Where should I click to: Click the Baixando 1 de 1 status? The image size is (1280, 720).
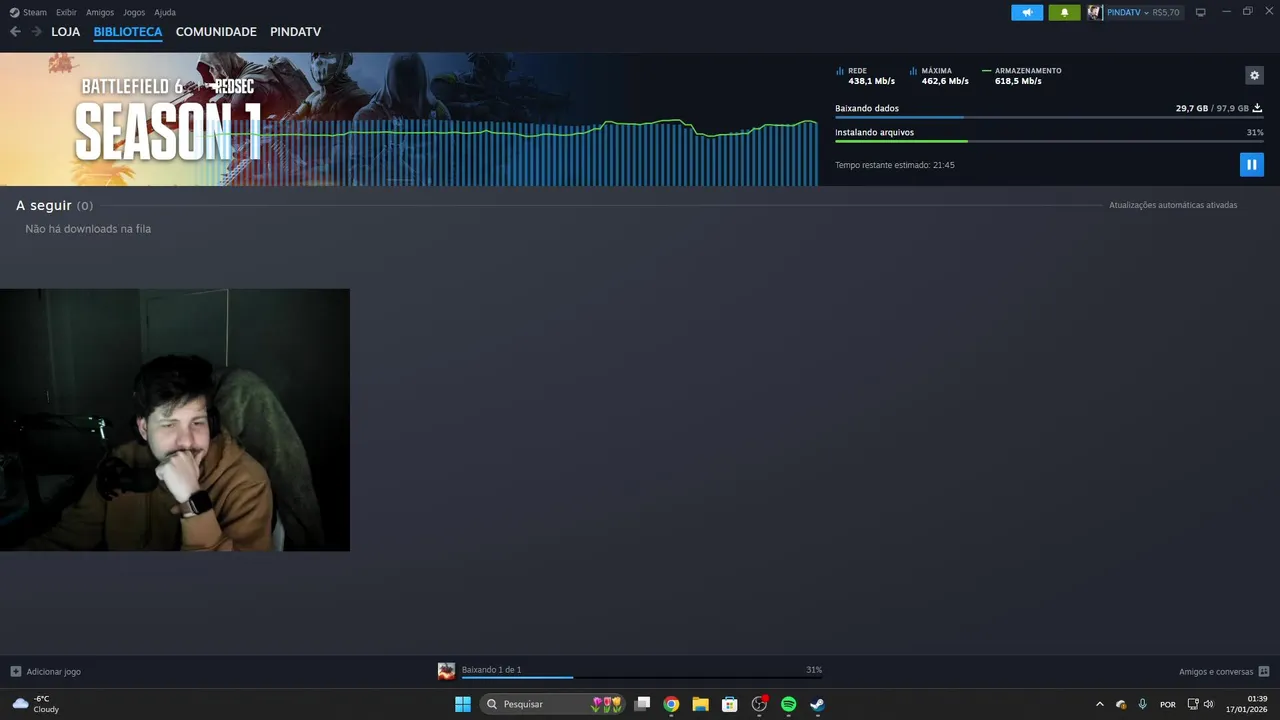[x=491, y=670]
